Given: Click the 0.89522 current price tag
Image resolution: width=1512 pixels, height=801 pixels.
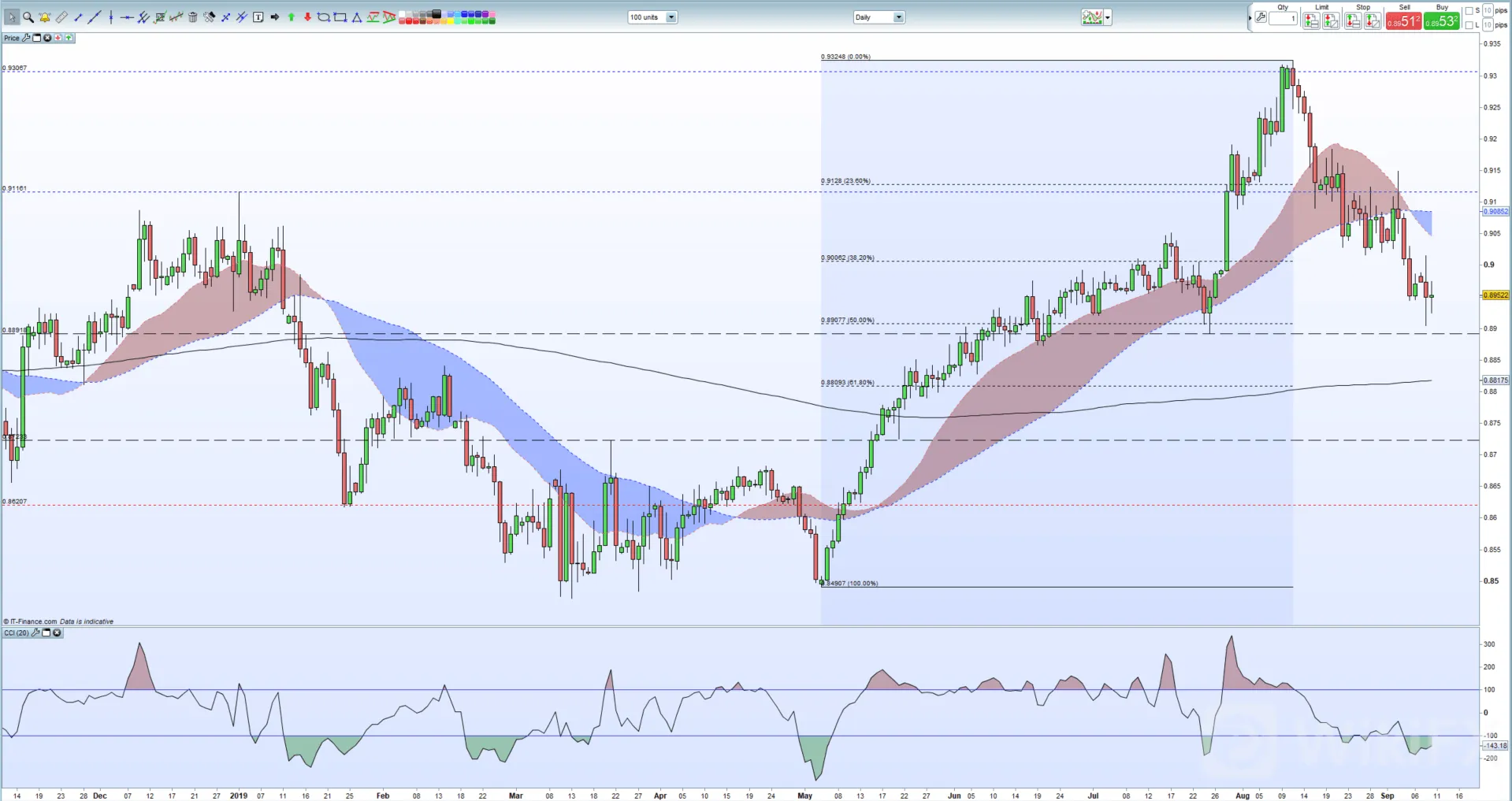Looking at the screenshot, I should (1495, 295).
